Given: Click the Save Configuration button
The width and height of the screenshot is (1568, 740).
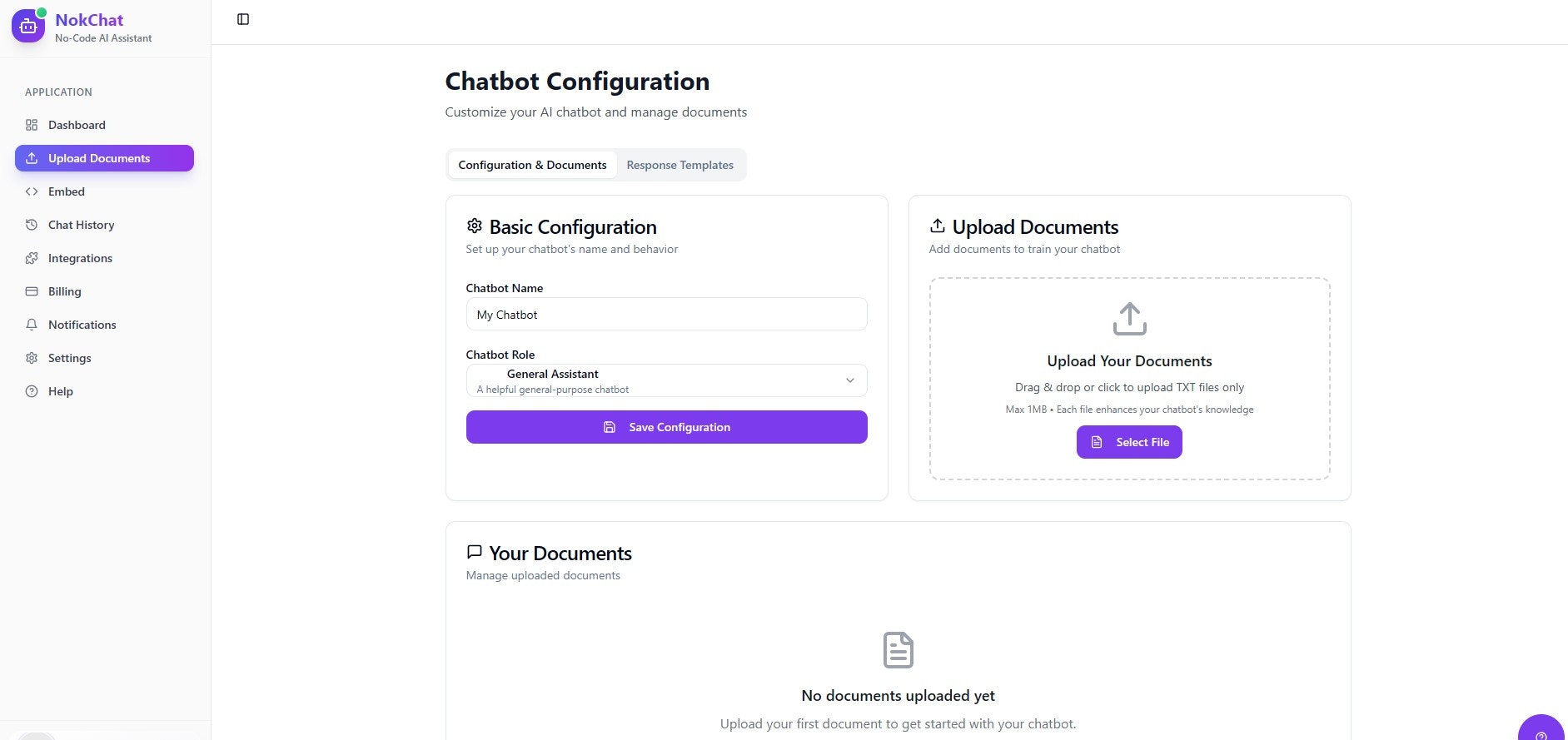Looking at the screenshot, I should [x=666, y=427].
